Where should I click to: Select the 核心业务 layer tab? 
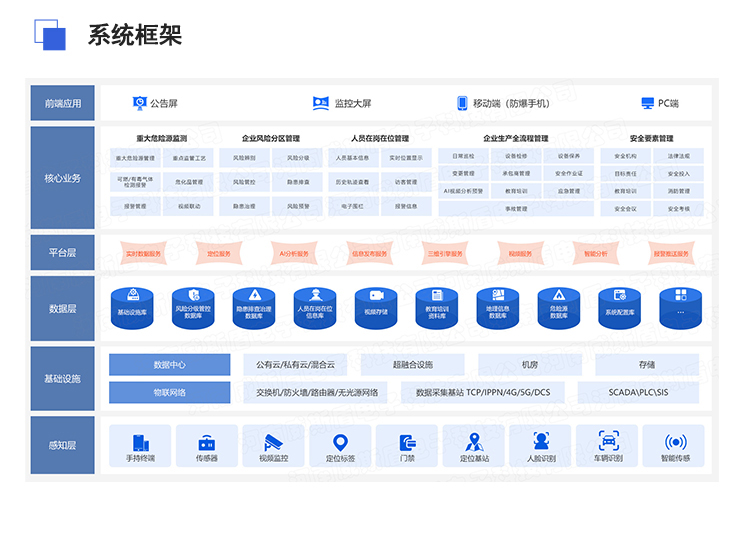pyautogui.click(x=62, y=179)
